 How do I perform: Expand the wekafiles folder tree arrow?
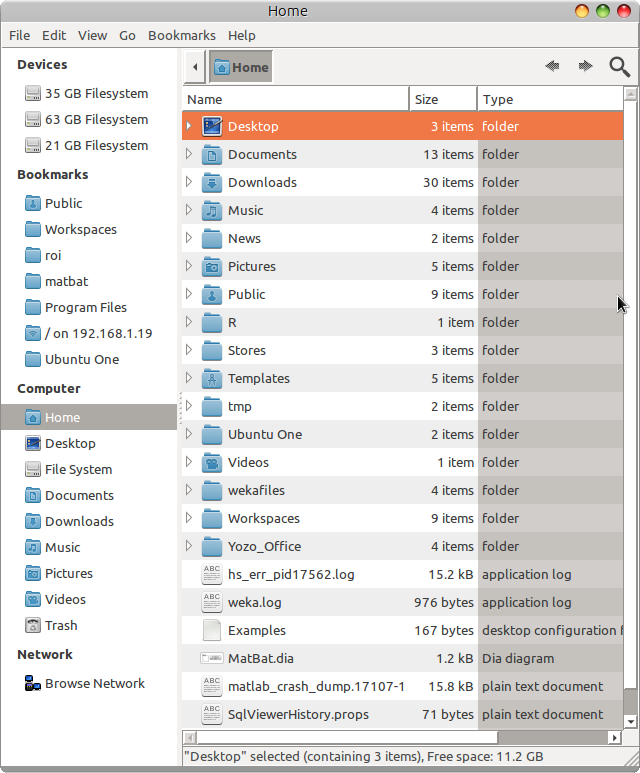coord(189,490)
